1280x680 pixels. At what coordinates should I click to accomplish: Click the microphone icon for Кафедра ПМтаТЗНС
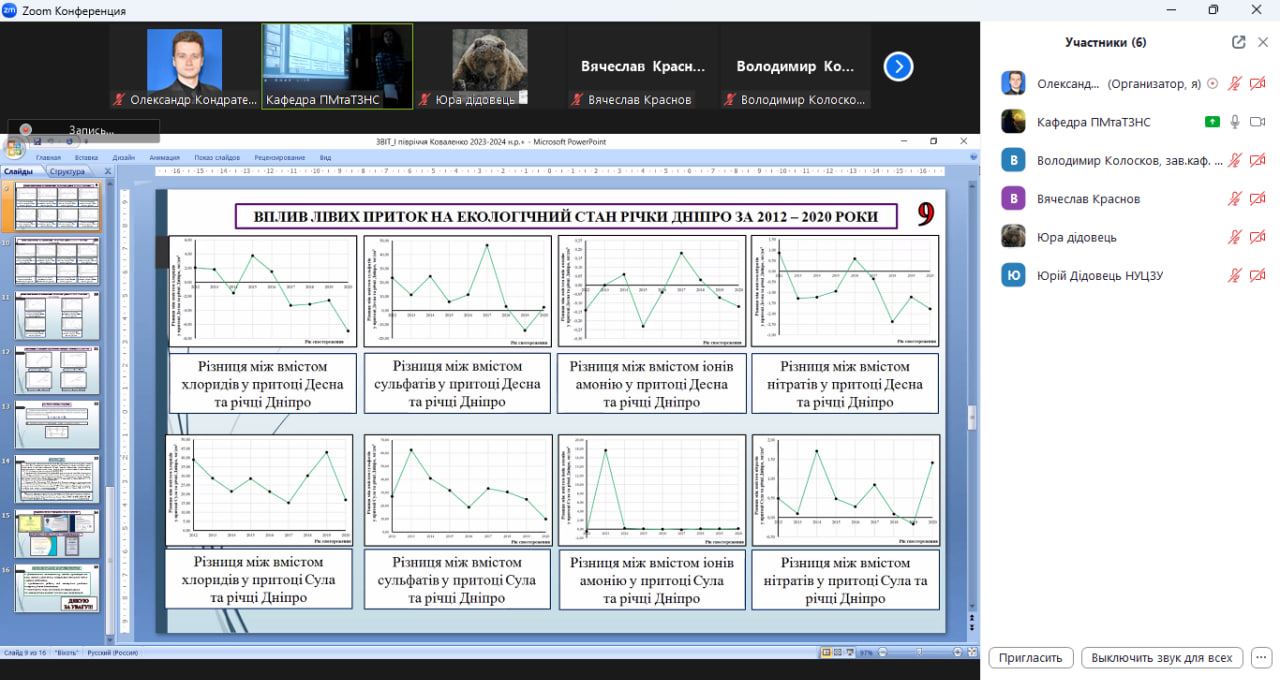coord(1235,122)
